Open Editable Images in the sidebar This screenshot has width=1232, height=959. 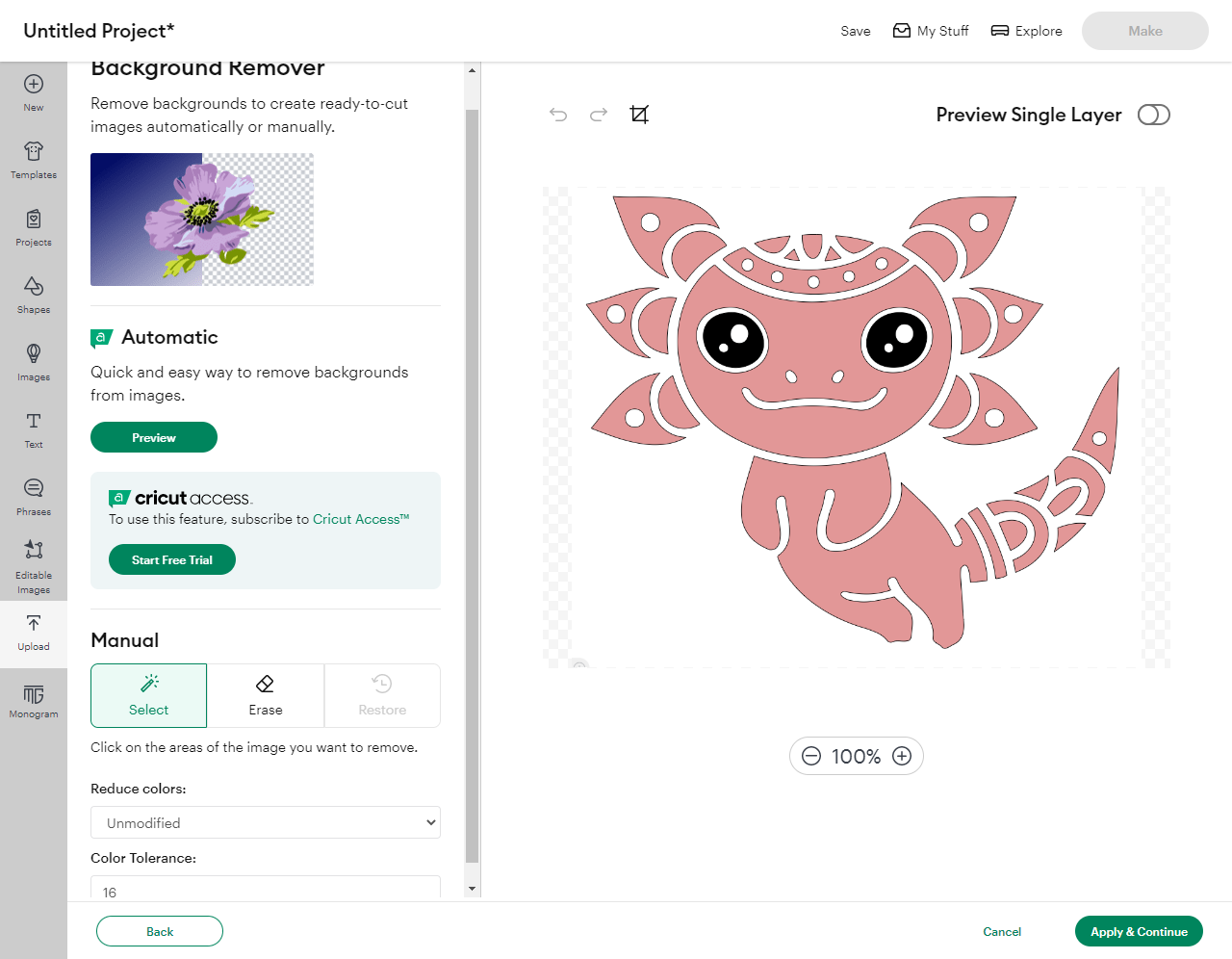coord(34,566)
